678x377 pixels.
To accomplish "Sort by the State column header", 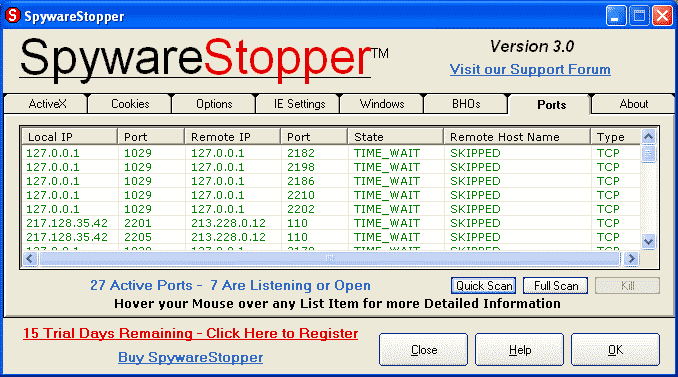I will tap(396, 137).
